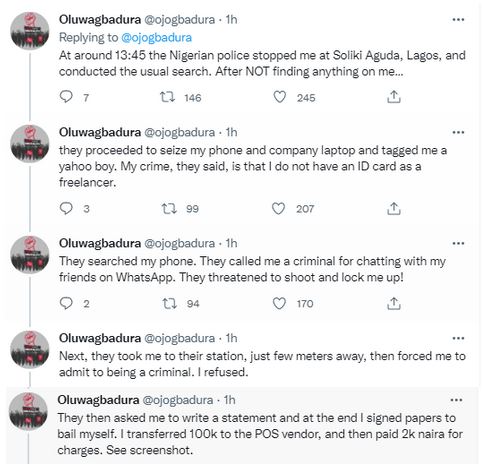
Task: Reply to the tweet with 7 comments
Action: click(x=66, y=97)
